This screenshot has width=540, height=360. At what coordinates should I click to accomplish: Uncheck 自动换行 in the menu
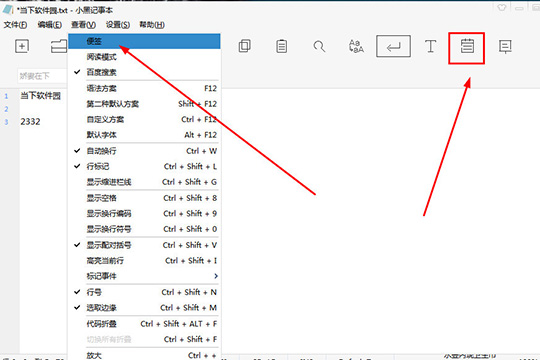(x=144, y=151)
